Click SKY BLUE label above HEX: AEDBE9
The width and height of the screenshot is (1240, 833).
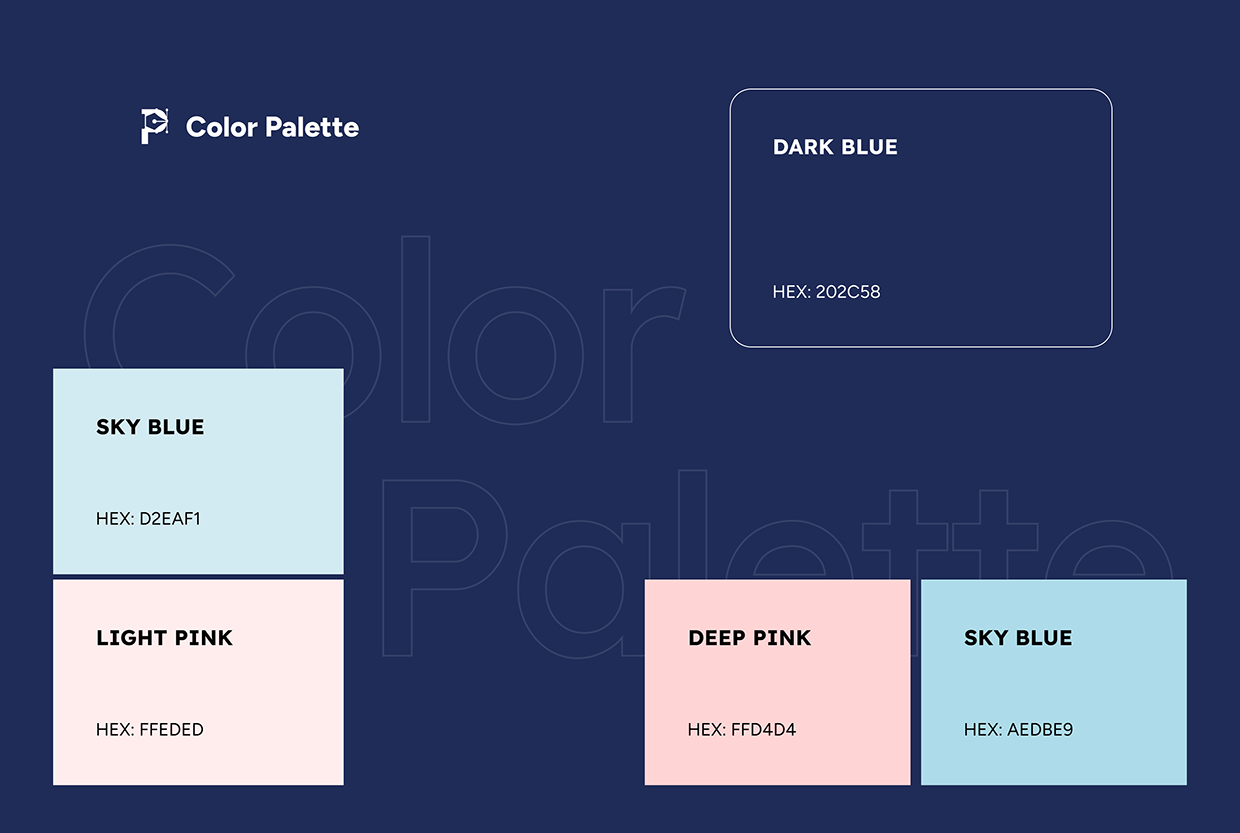(x=1017, y=638)
